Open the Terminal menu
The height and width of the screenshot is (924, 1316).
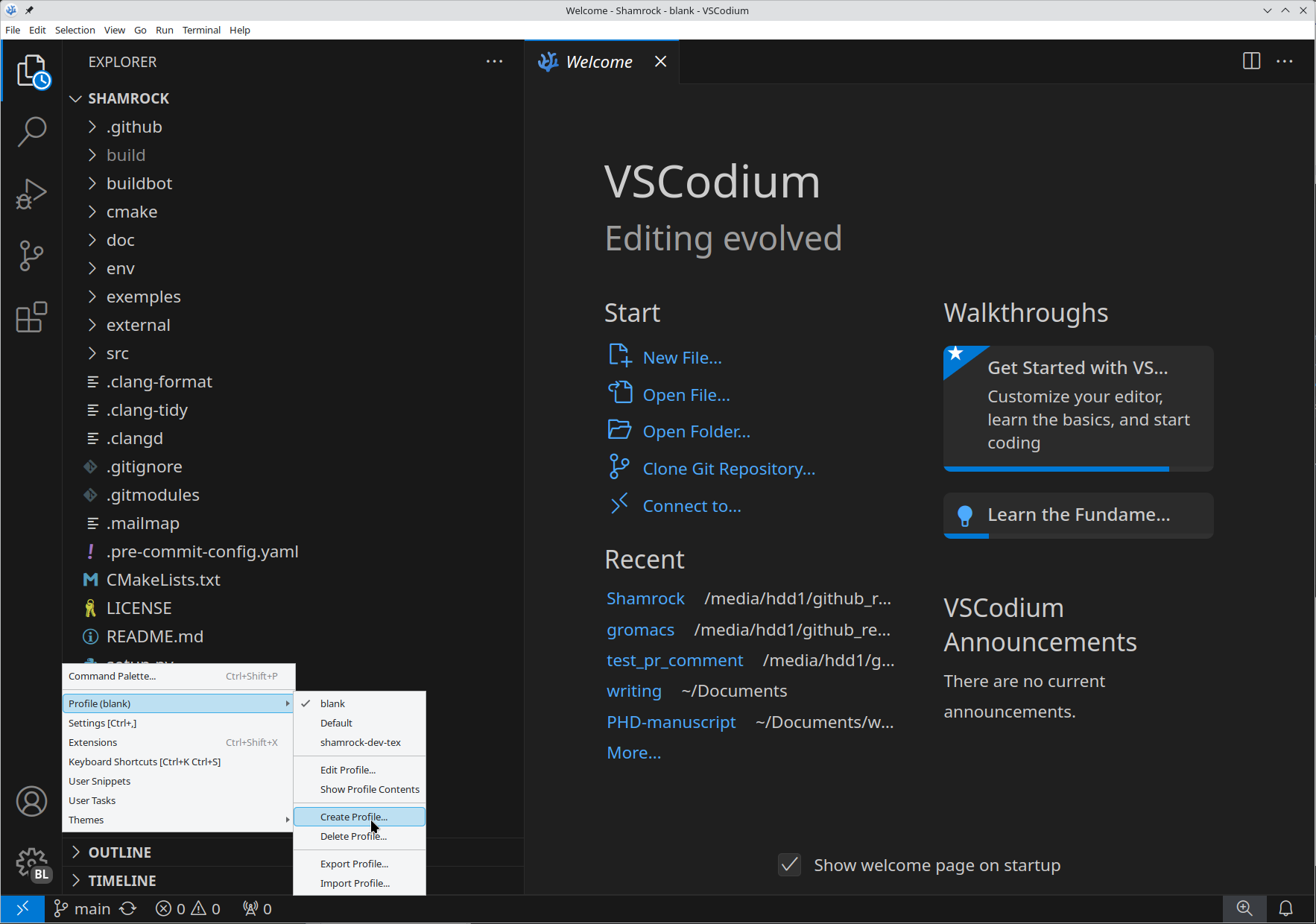201,30
